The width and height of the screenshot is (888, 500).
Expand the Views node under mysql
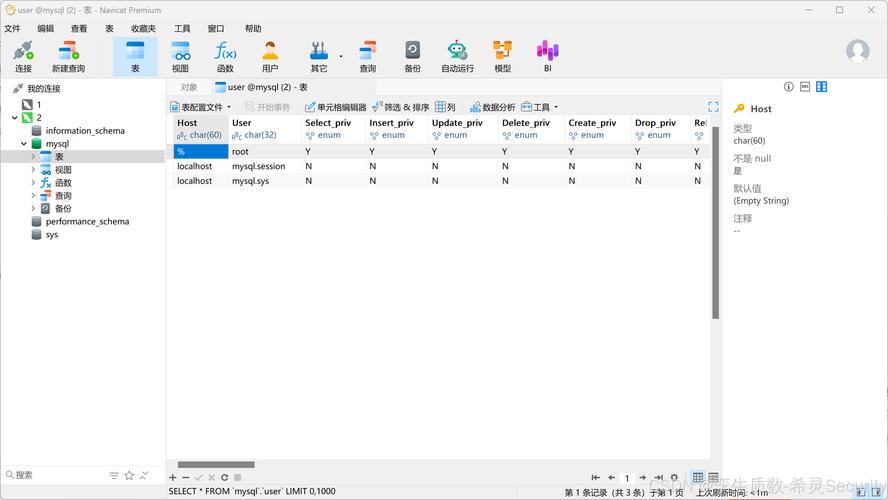point(33,169)
